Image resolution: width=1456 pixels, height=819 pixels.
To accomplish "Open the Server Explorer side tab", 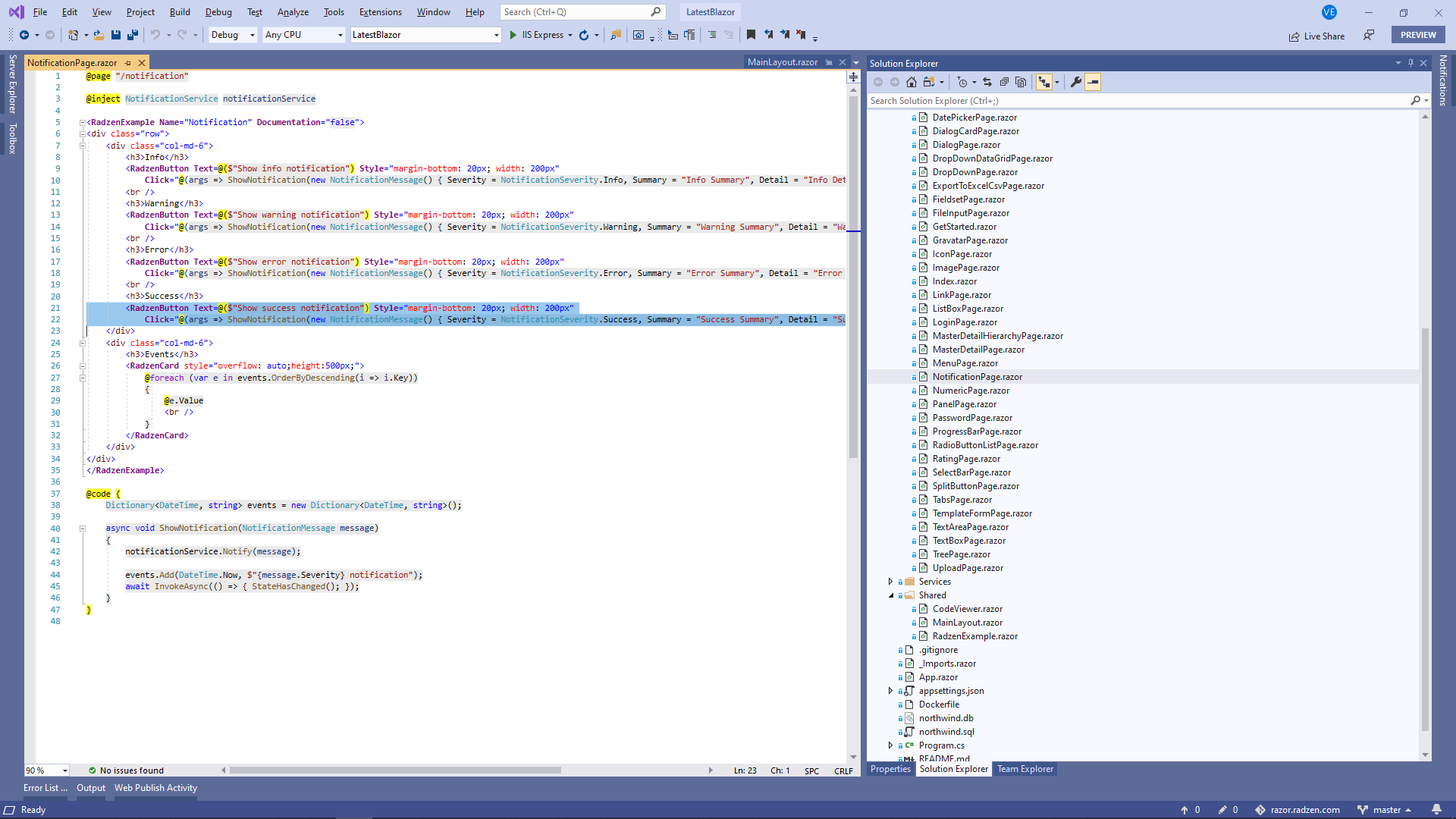I will tap(12, 84).
